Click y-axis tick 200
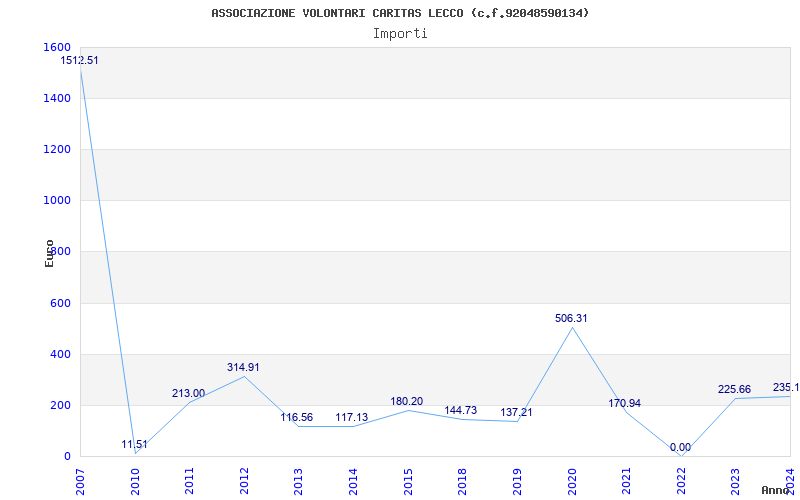 coord(61,406)
